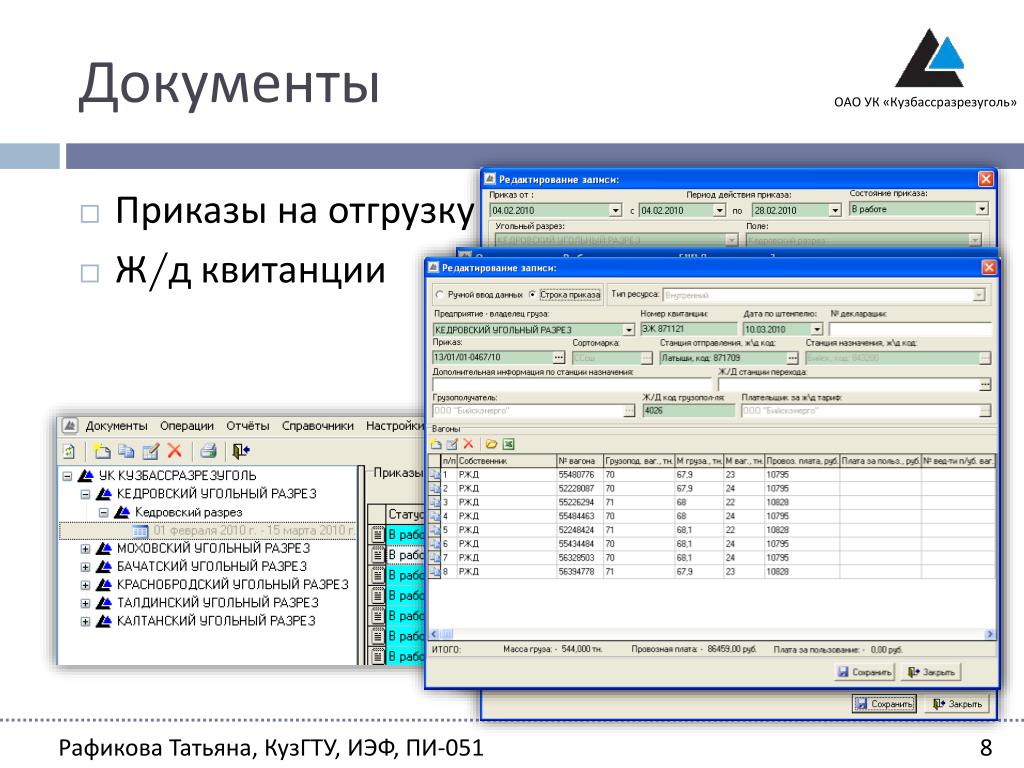Click the printer icon in the main toolbar
Image resolution: width=1024 pixels, height=768 pixels.
pos(208,451)
